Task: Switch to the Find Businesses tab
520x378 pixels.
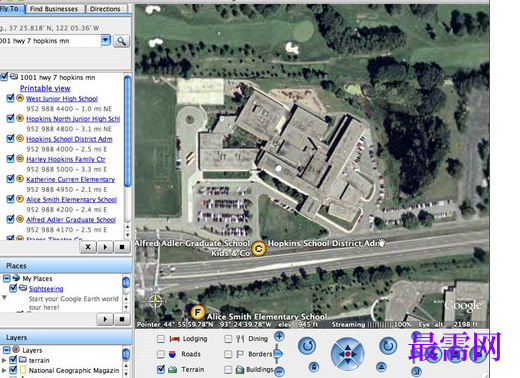Action: pyautogui.click(x=54, y=9)
